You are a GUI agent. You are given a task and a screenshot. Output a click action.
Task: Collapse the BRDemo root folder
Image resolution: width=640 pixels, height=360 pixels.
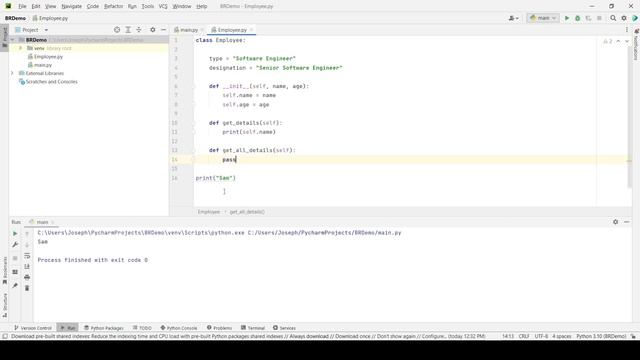tap(12, 40)
